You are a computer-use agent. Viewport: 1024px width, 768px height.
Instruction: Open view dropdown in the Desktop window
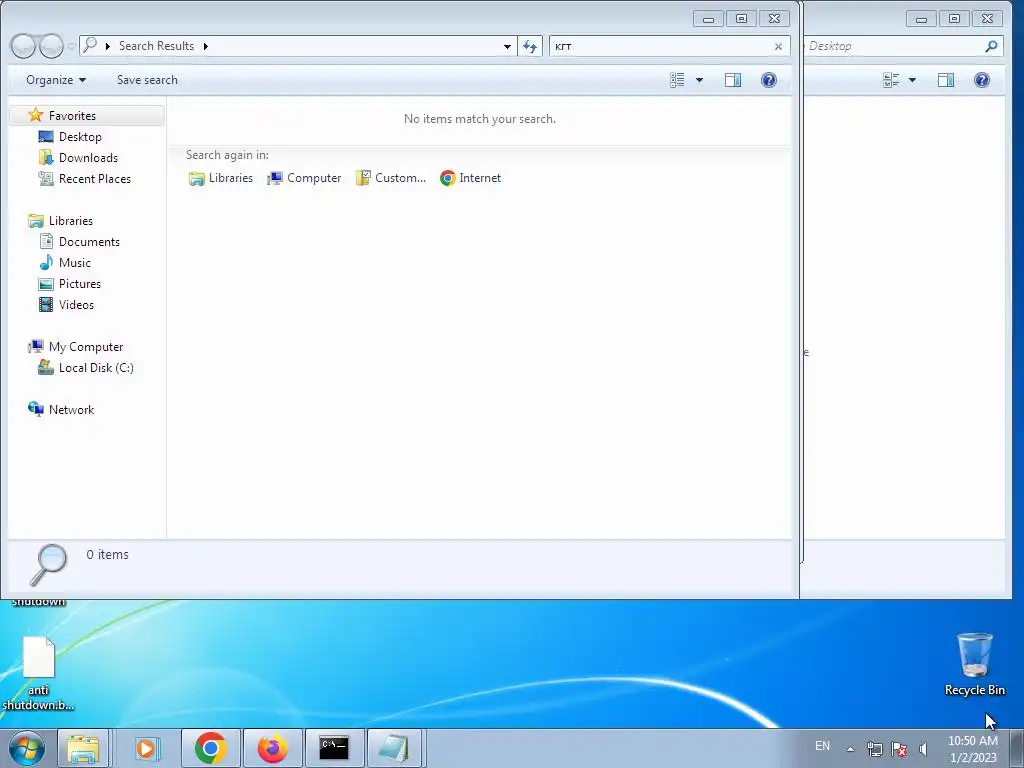(x=912, y=80)
